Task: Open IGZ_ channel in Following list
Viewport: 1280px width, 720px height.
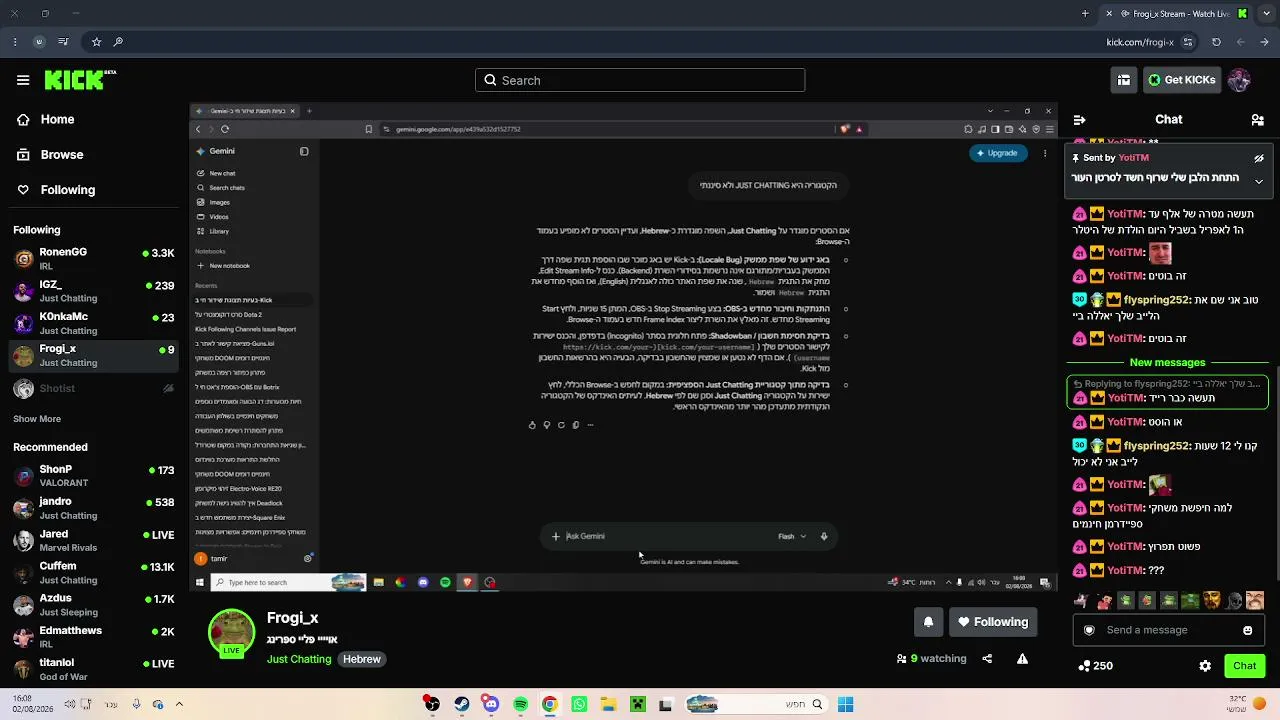Action: 94,291
